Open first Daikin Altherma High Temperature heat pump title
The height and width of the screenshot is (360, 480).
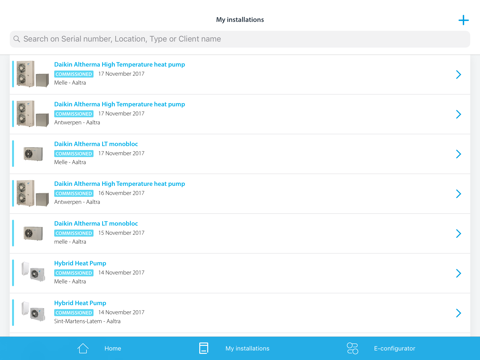tap(120, 64)
